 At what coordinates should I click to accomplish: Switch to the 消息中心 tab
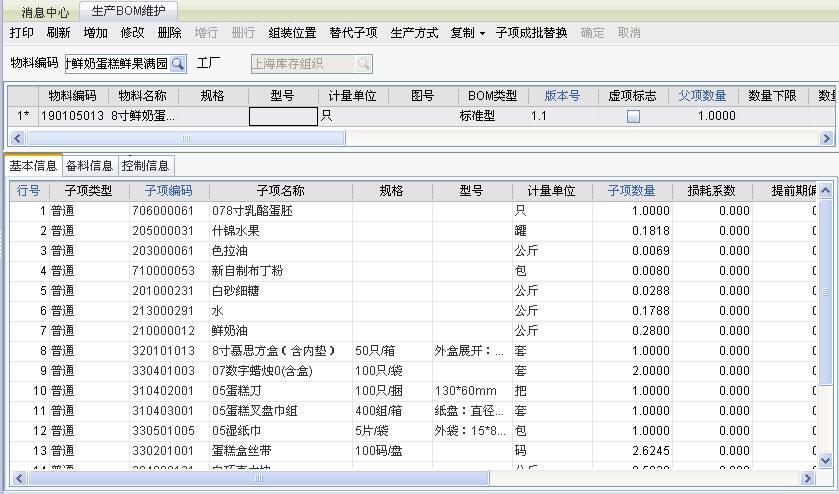point(45,12)
